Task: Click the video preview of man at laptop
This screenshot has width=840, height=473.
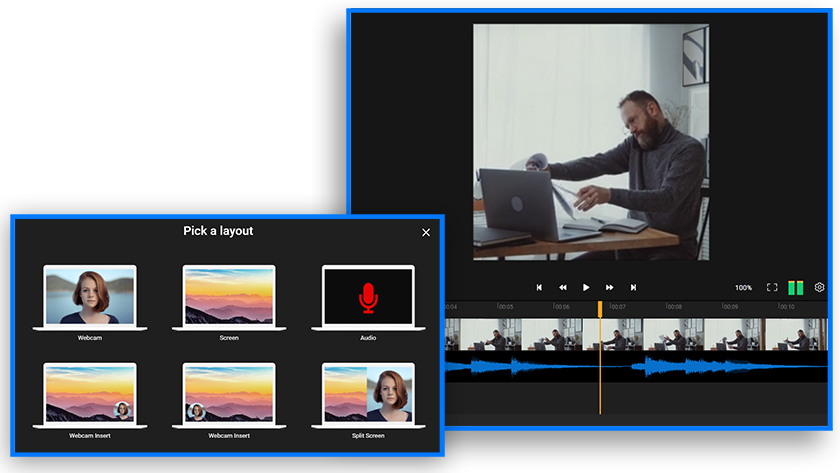Action: coord(591,142)
